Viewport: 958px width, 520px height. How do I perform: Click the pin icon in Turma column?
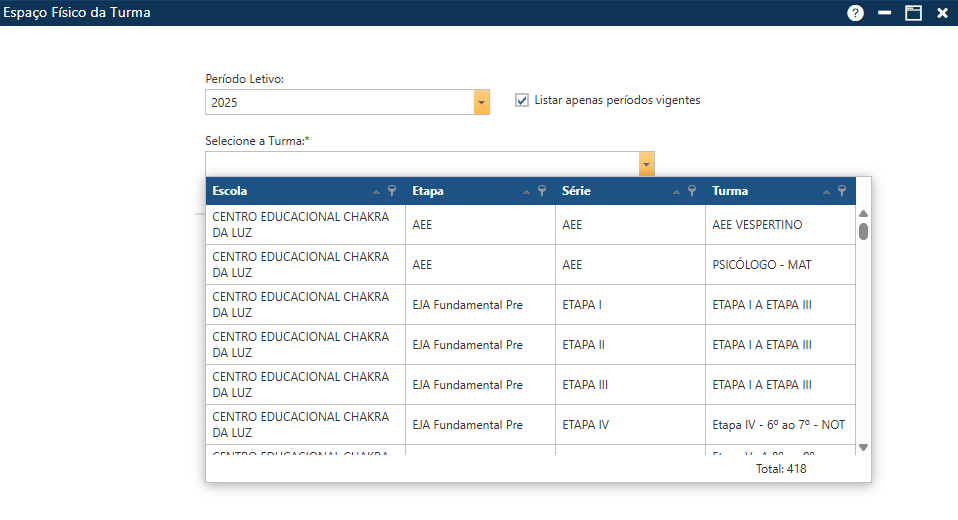coord(842,191)
